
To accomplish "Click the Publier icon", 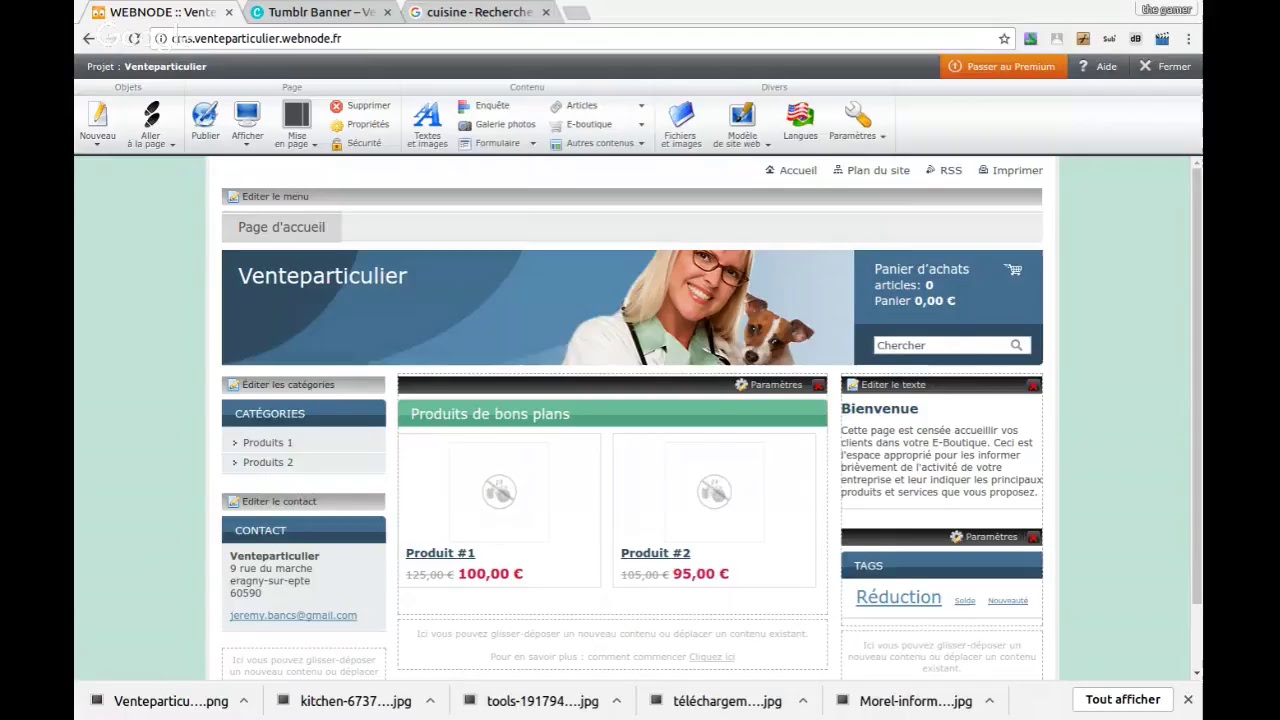I will 205,115.
